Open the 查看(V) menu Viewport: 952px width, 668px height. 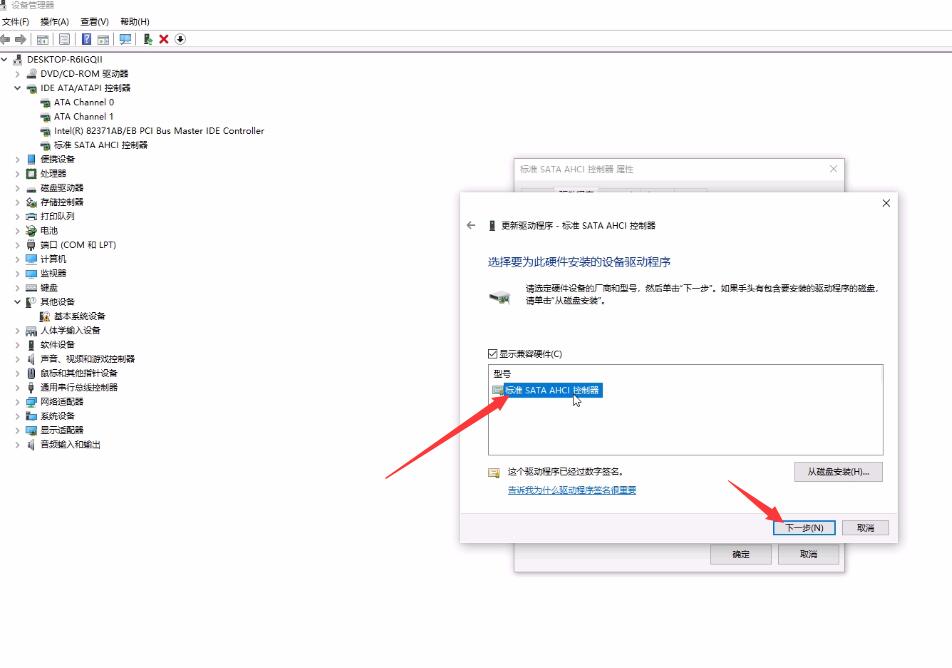point(95,22)
